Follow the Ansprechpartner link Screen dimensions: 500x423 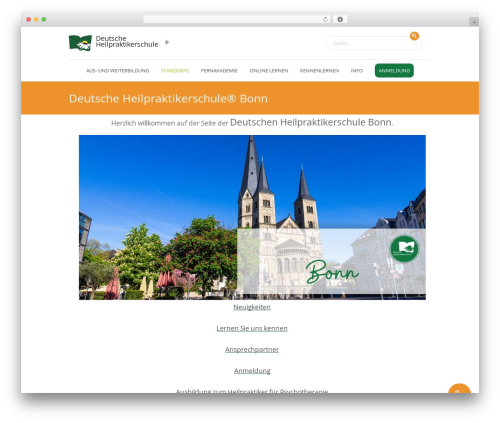point(252,349)
